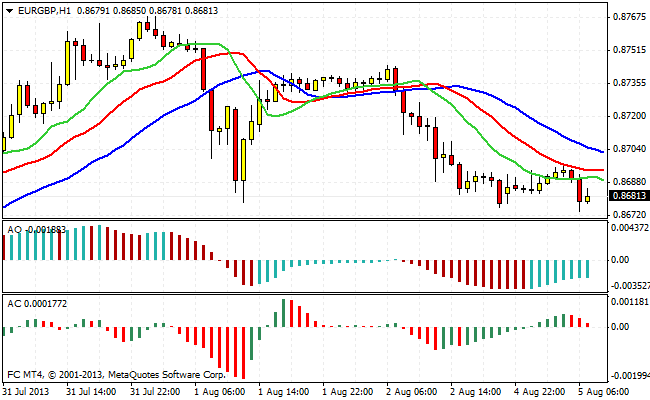Click the 2 Aug 14:00 time label
Image resolution: width=650 pixels, height=400 pixels.
pyautogui.click(x=476, y=392)
